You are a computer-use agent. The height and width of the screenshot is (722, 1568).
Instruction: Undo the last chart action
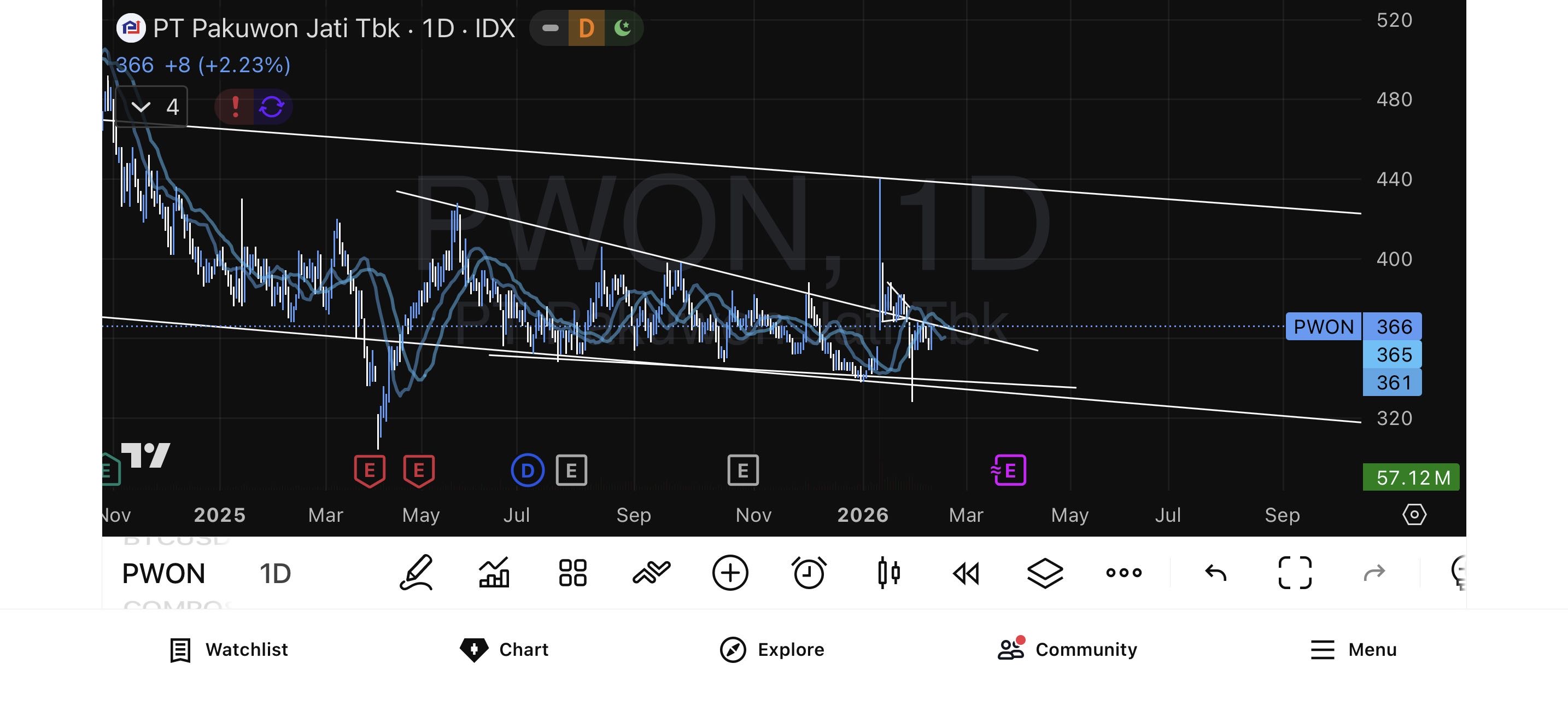(x=1215, y=573)
